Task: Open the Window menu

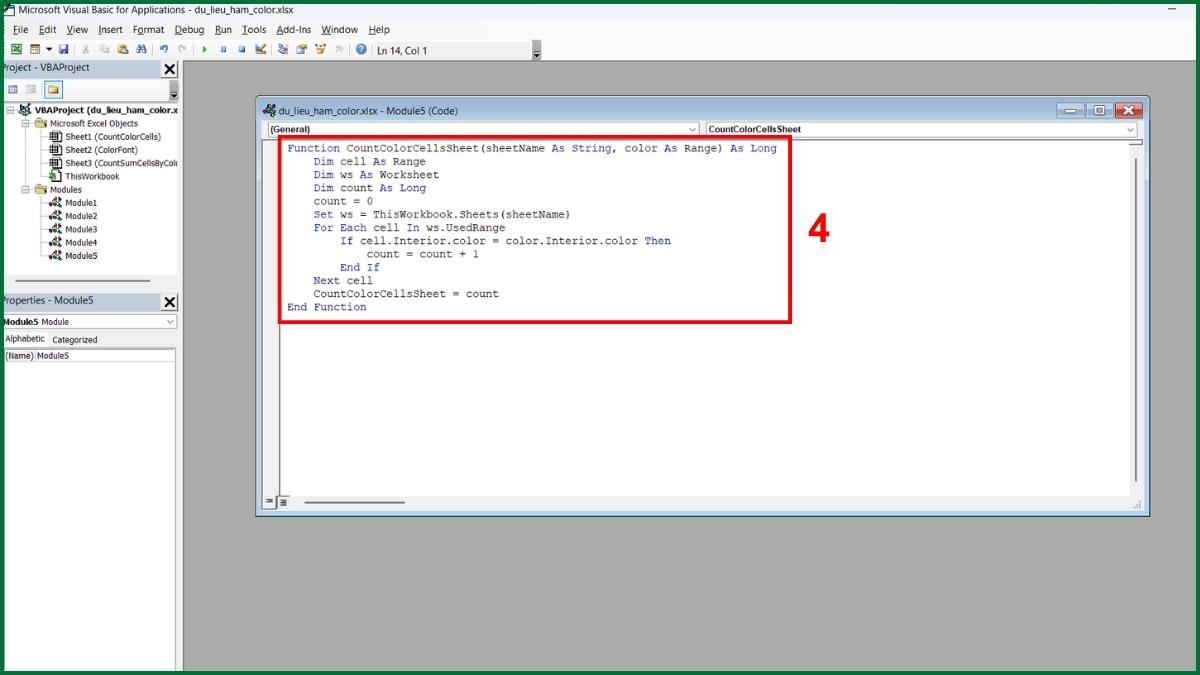Action: pos(340,30)
